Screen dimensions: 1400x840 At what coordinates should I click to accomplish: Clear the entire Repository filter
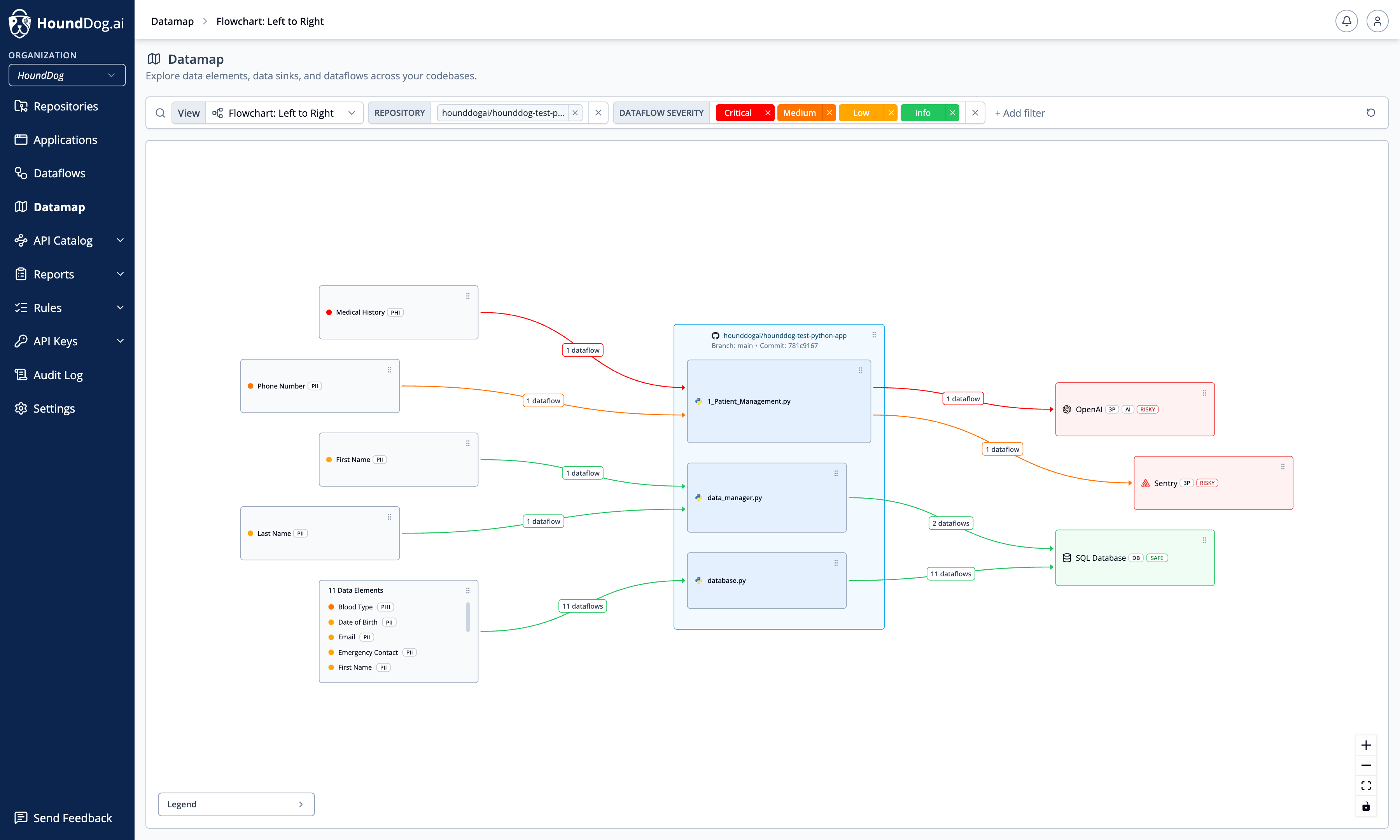(598, 113)
